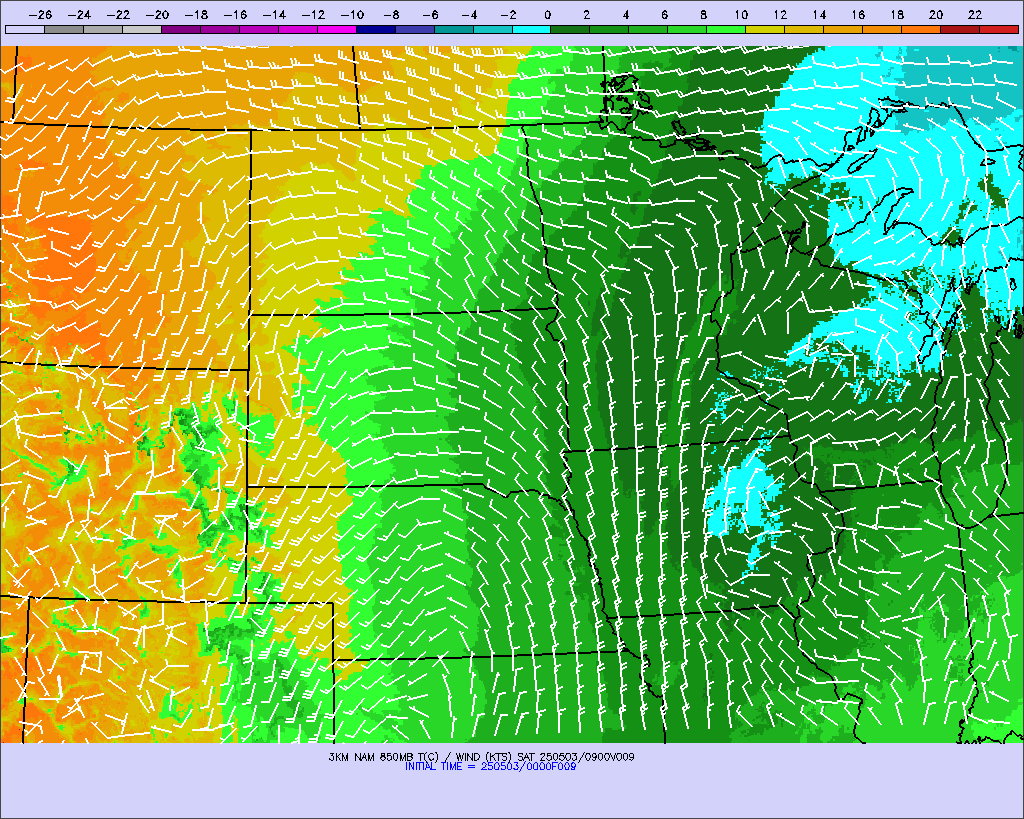The image size is (1024, 819).
Task: Click the "-26" legend label
Action: 40,15
